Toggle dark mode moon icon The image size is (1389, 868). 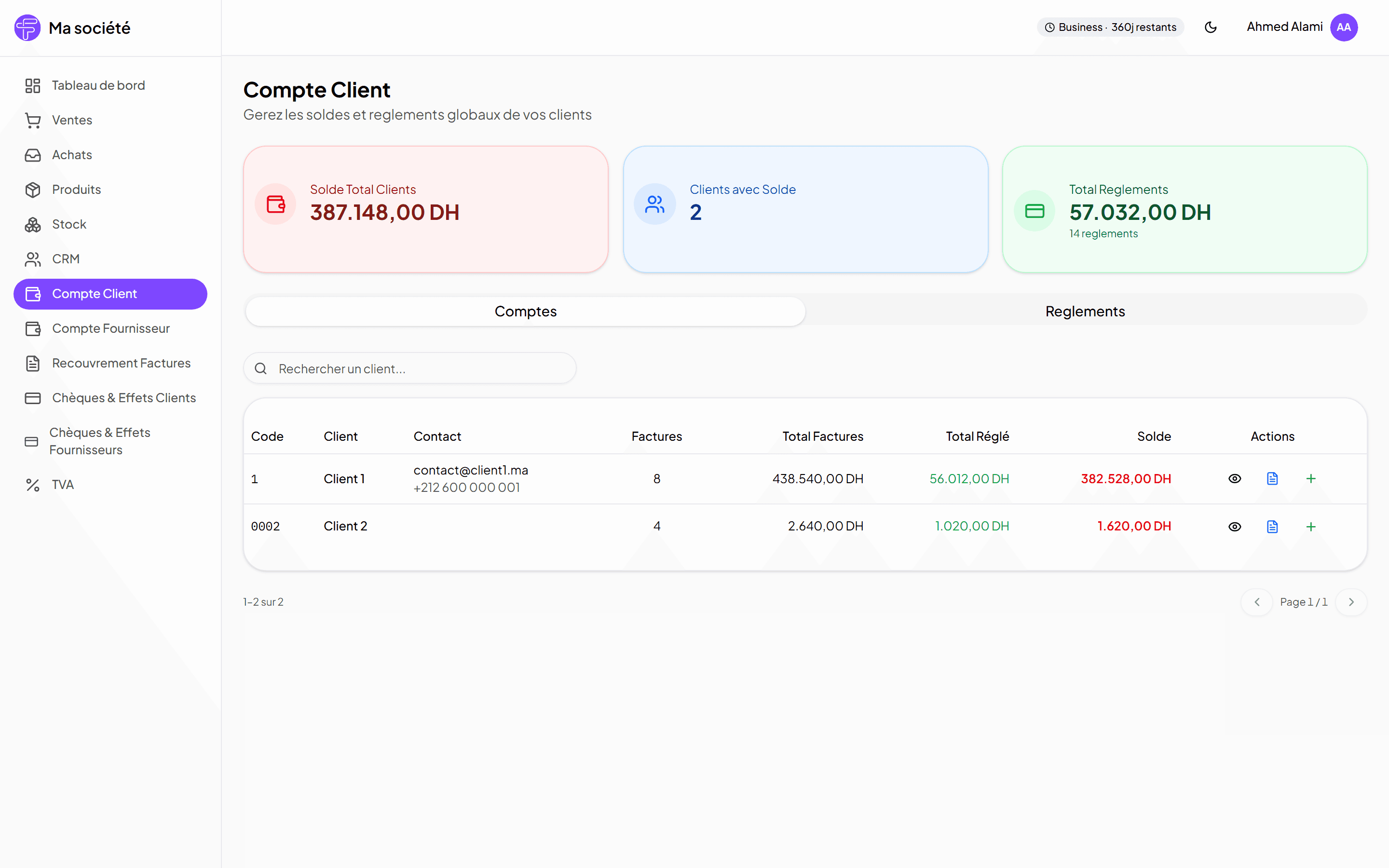point(1211,27)
